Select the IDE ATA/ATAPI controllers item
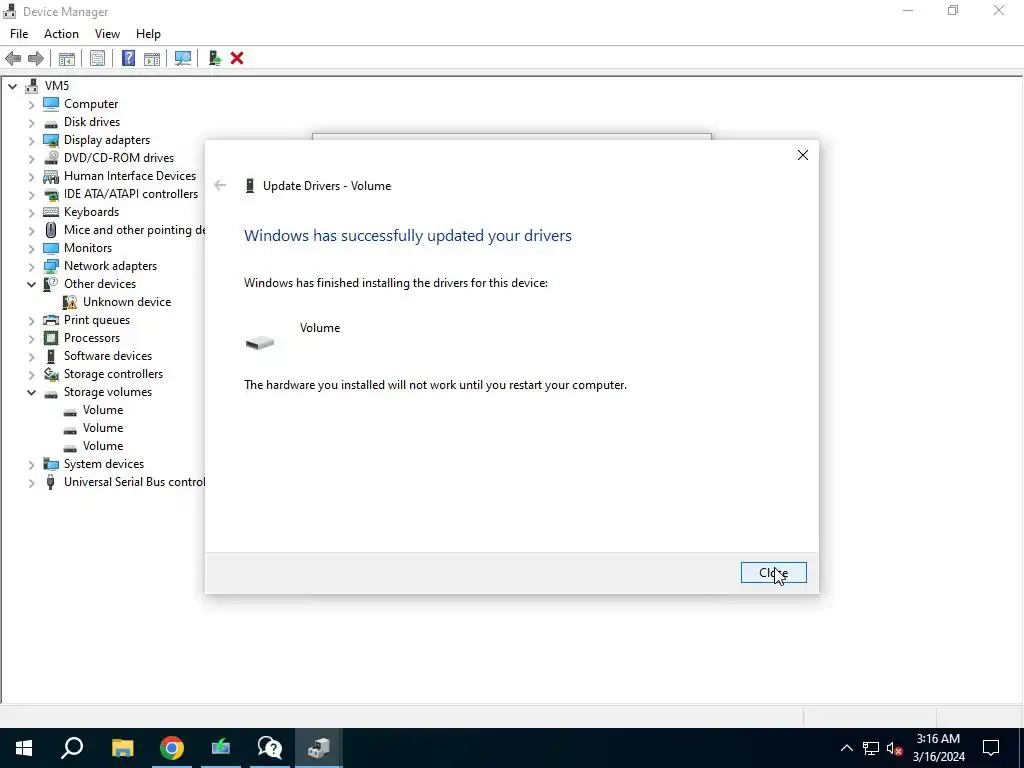 (x=131, y=194)
